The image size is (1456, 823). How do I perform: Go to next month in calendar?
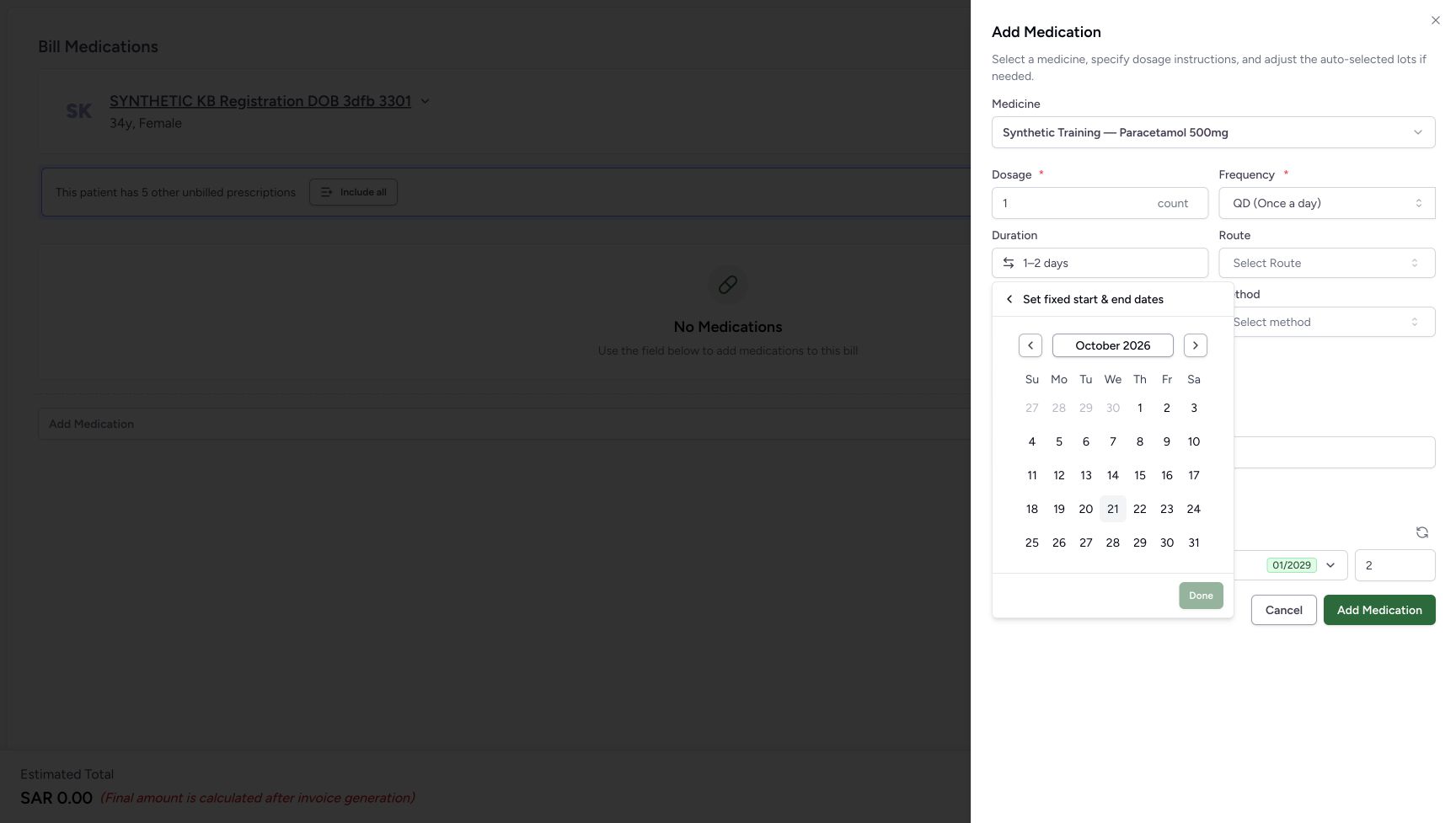1195,345
